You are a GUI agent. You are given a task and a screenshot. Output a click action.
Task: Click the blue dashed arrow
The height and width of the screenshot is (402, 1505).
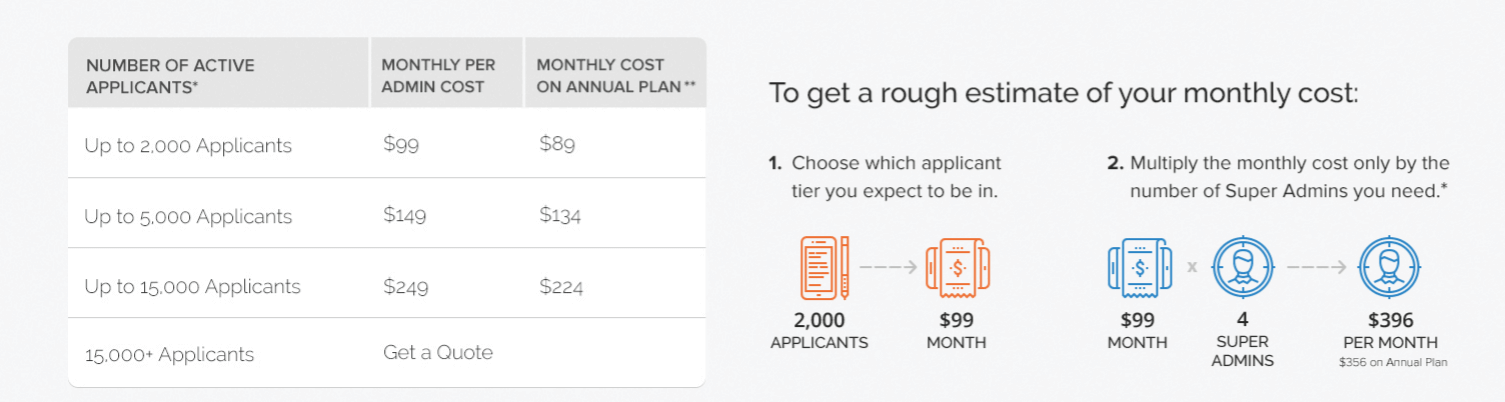1315,268
